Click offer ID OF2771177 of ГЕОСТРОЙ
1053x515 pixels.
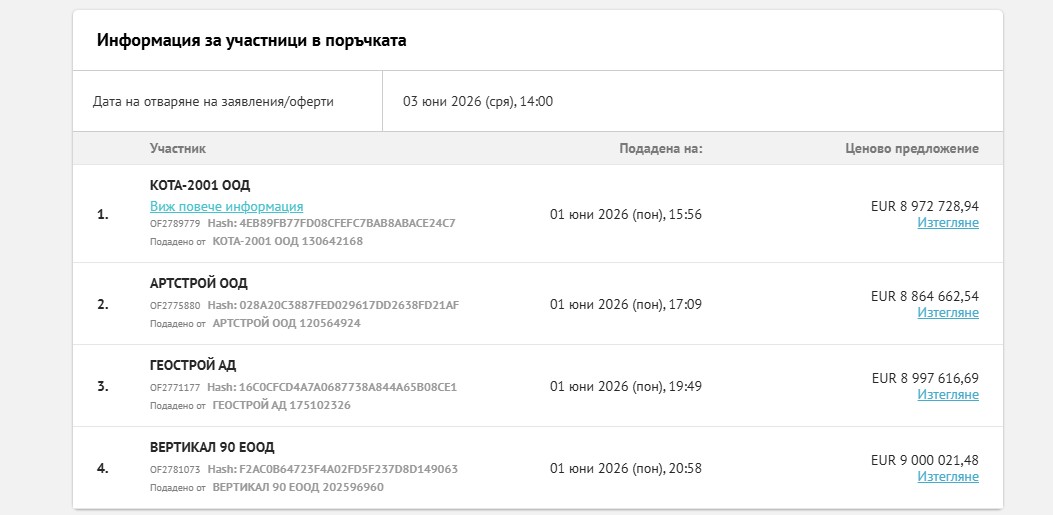175,387
